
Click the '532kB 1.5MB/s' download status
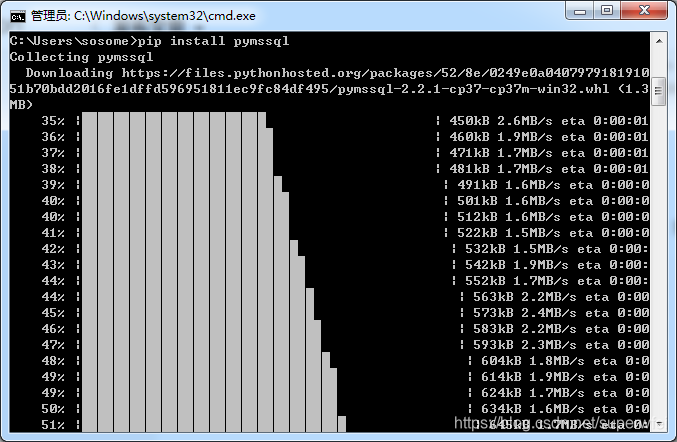coord(517,249)
